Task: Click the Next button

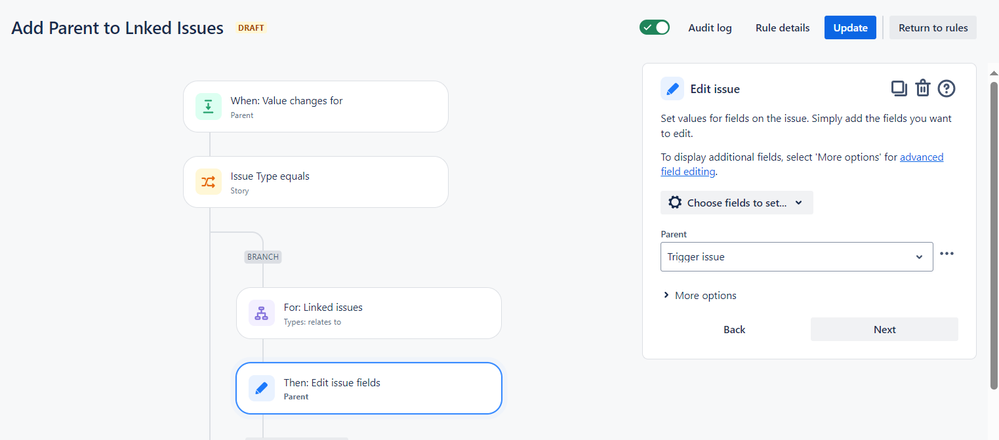Action: [884, 329]
